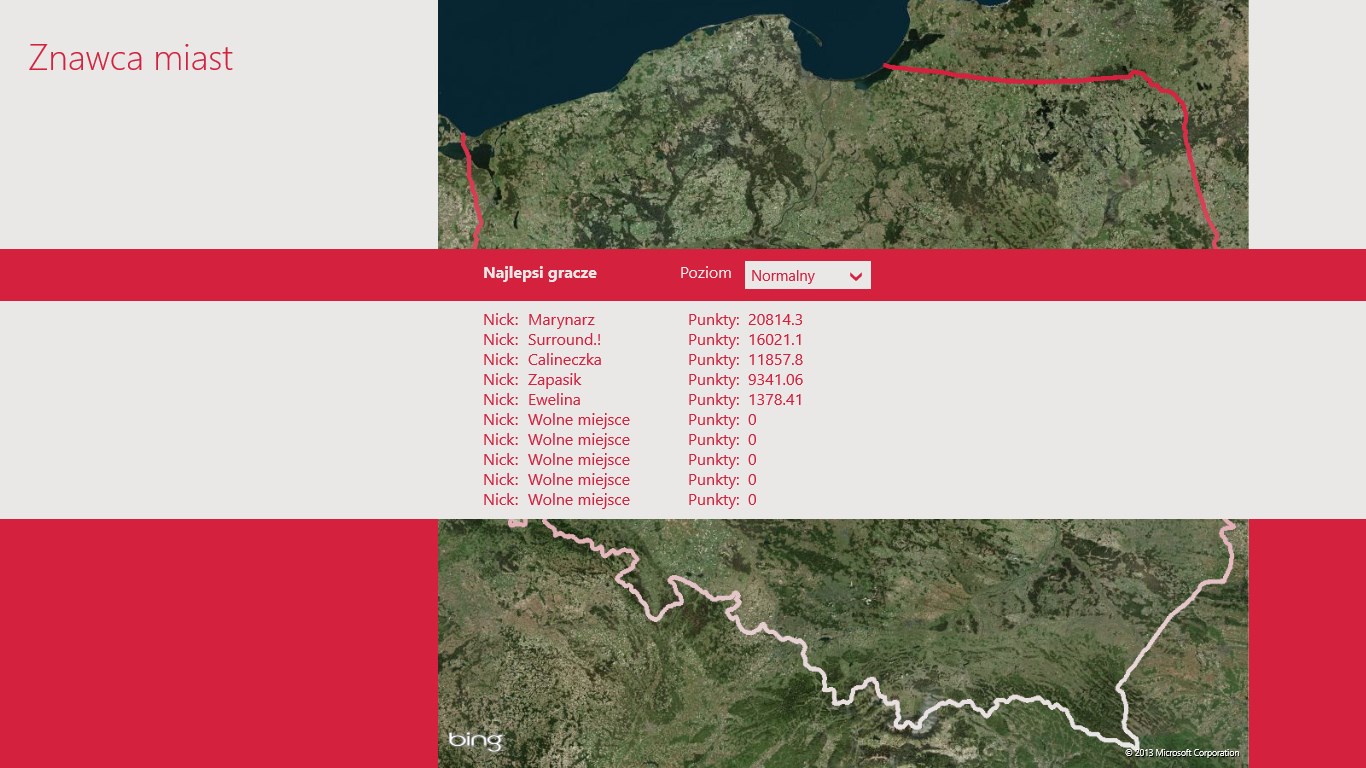Click the Znawca miast title

coord(131,58)
